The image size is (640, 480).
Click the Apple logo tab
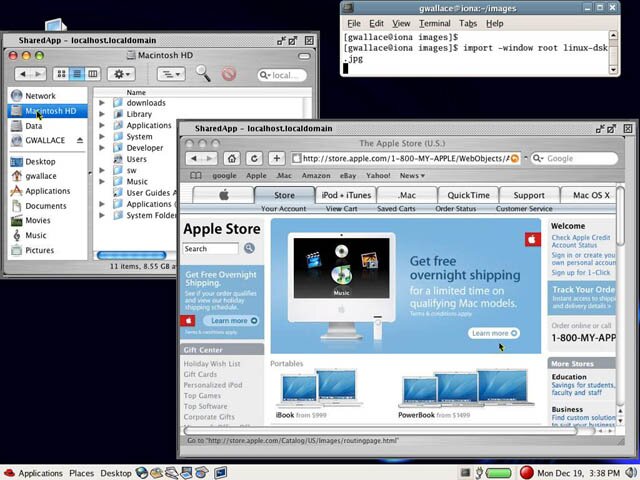[224, 195]
